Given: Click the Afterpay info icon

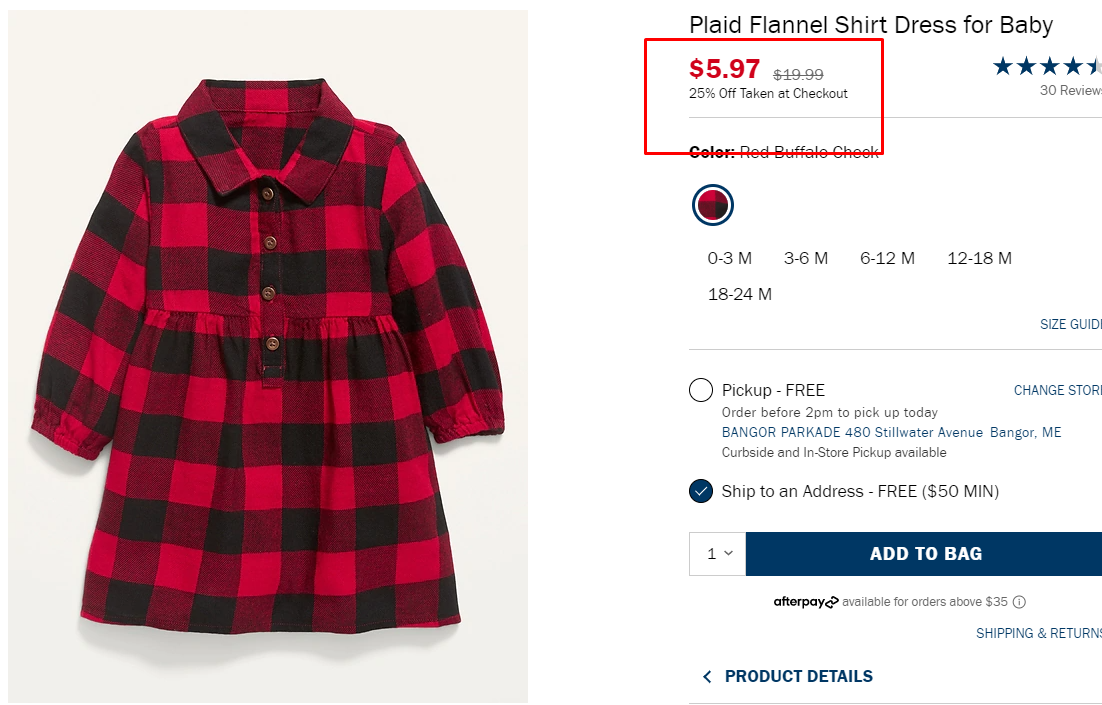Looking at the screenshot, I should 1019,602.
